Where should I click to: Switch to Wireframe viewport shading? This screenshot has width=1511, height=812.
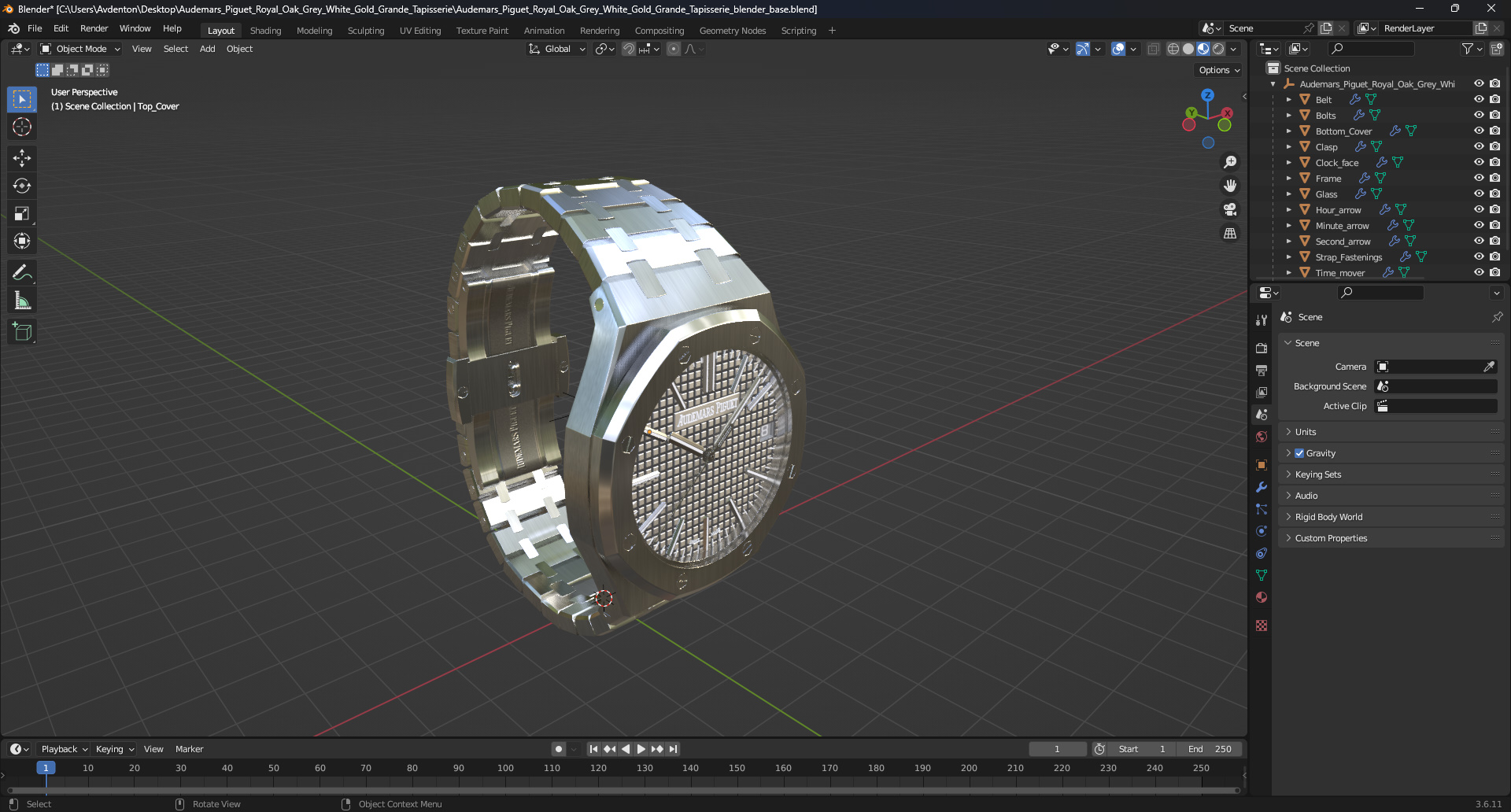click(1173, 49)
